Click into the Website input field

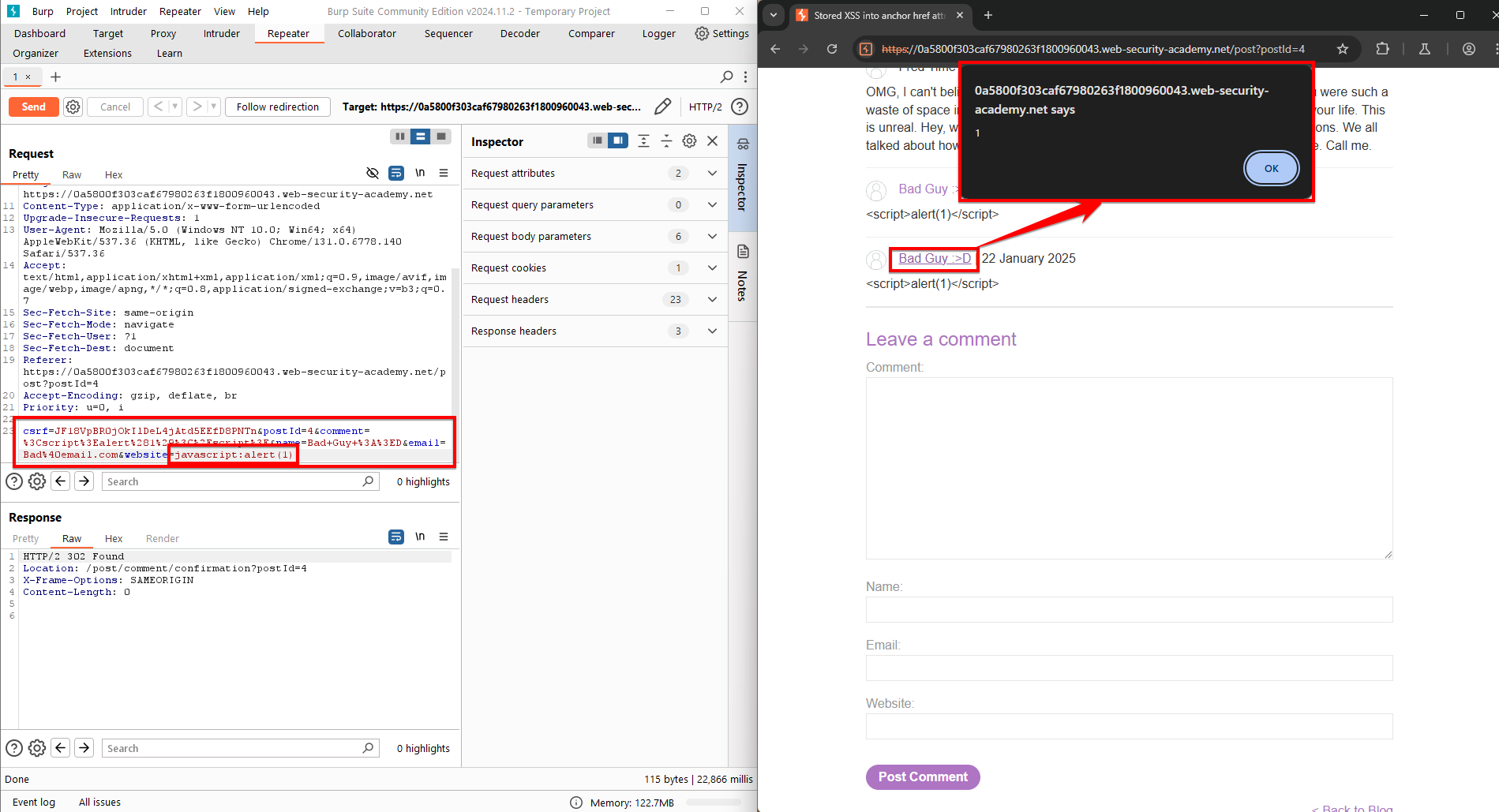1129,726
